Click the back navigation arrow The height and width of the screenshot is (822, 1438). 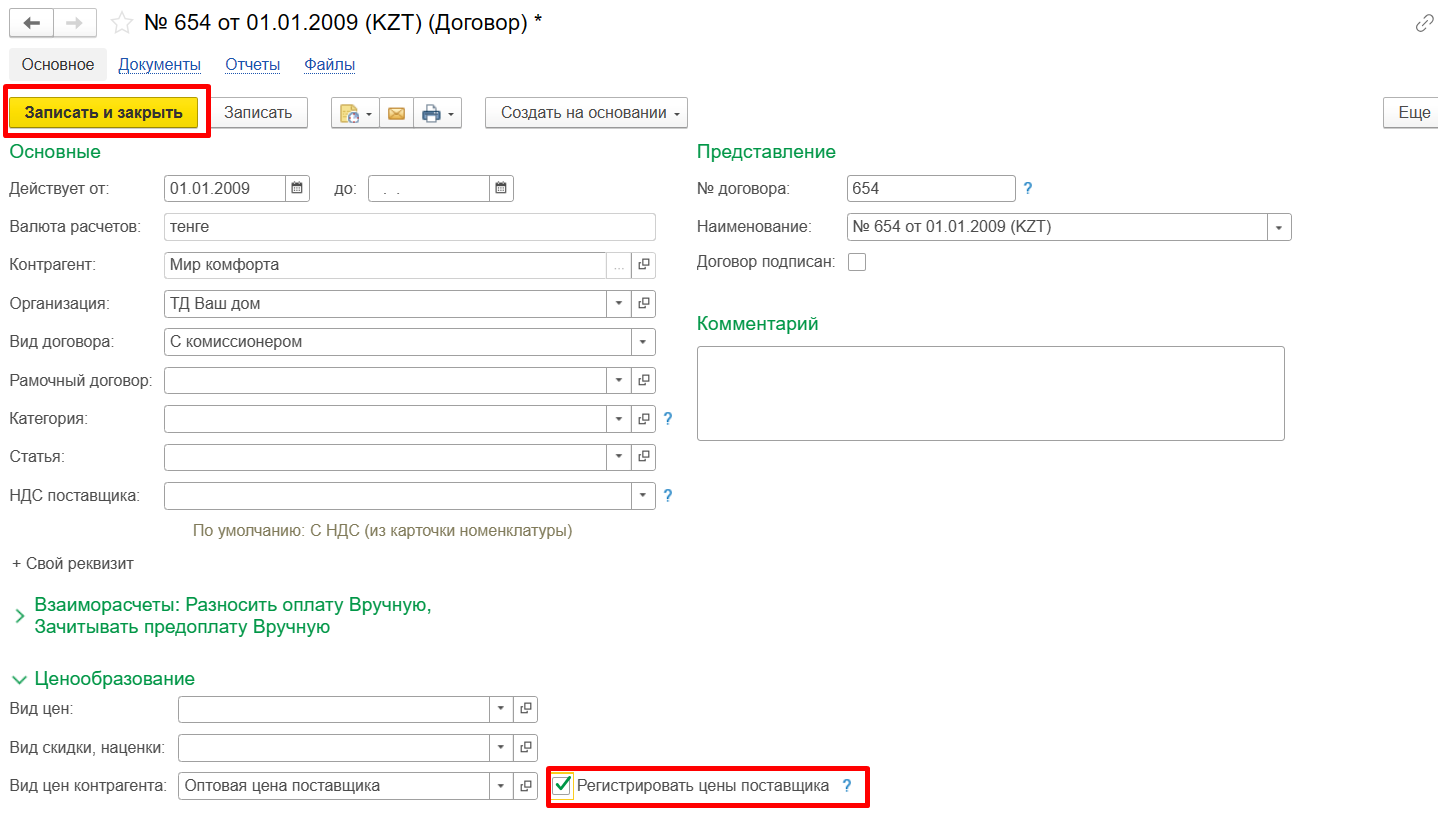31,23
